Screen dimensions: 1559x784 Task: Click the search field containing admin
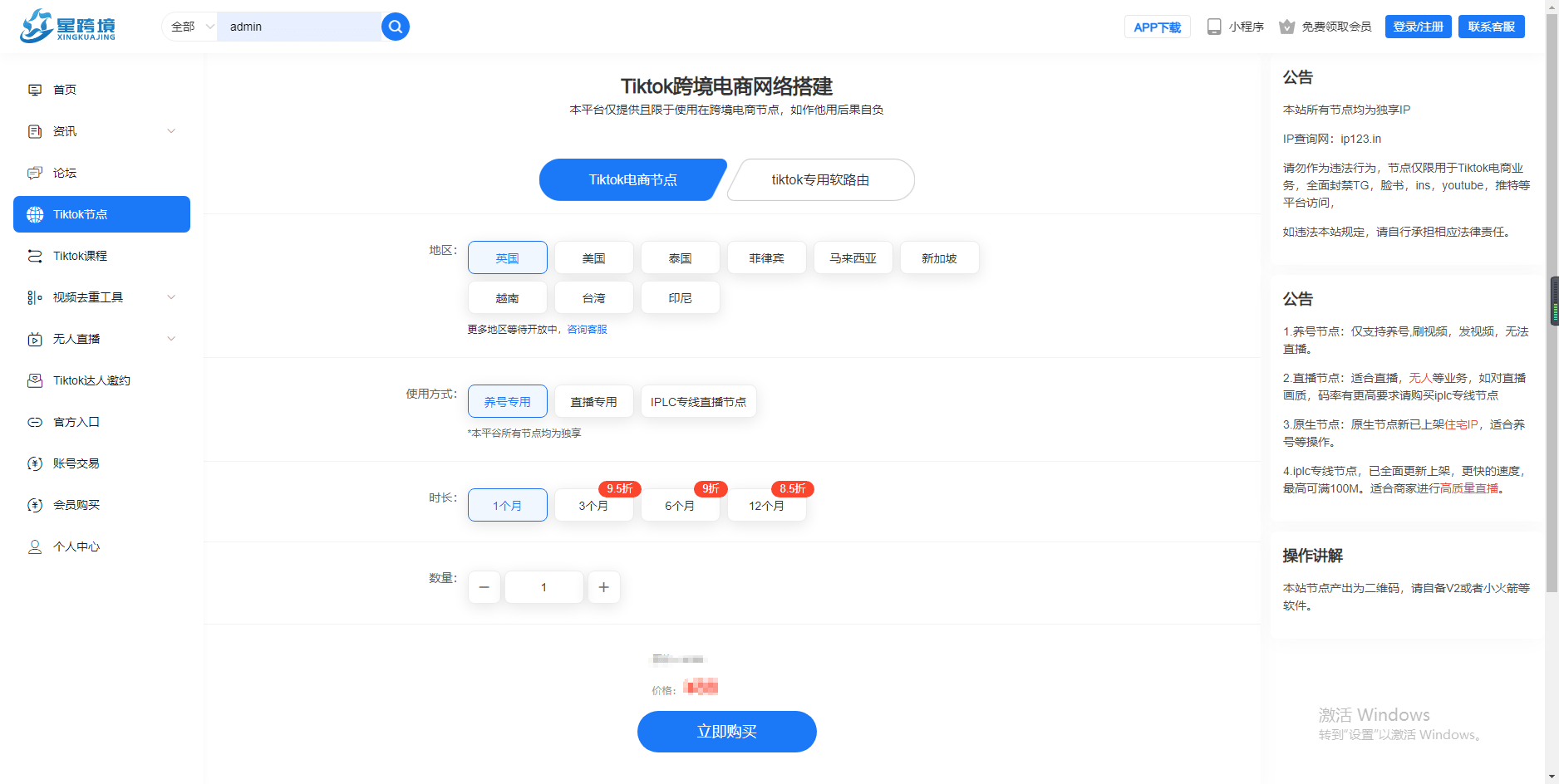[299, 27]
